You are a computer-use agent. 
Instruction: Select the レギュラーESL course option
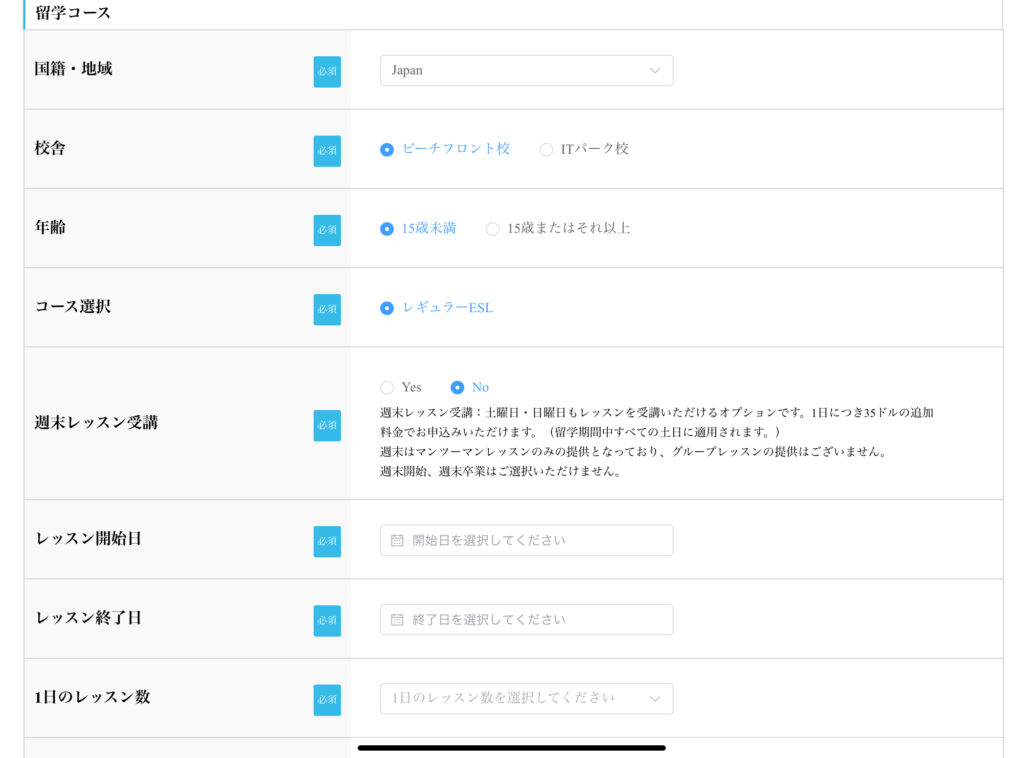pos(387,308)
